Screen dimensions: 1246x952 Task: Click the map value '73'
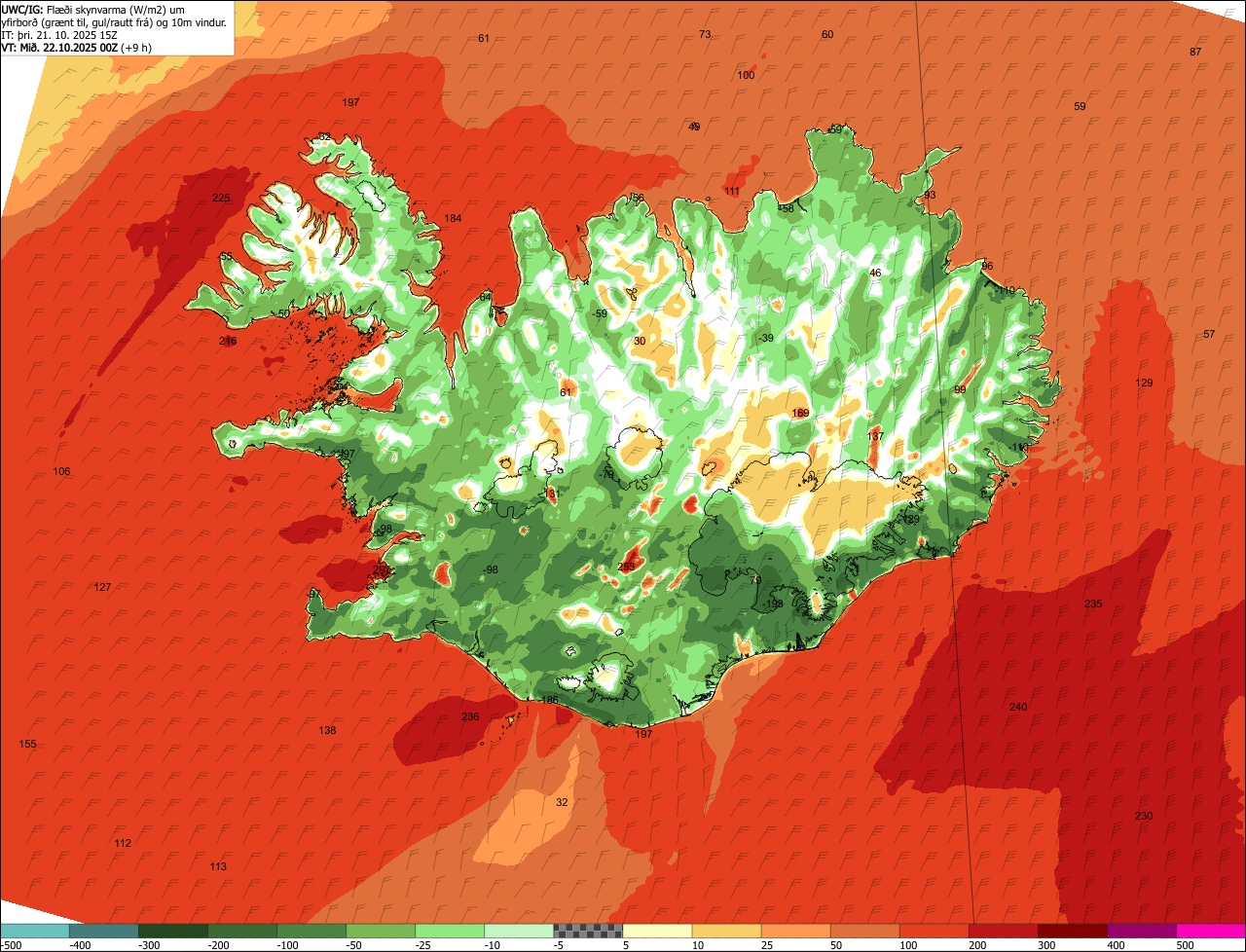[x=705, y=34]
